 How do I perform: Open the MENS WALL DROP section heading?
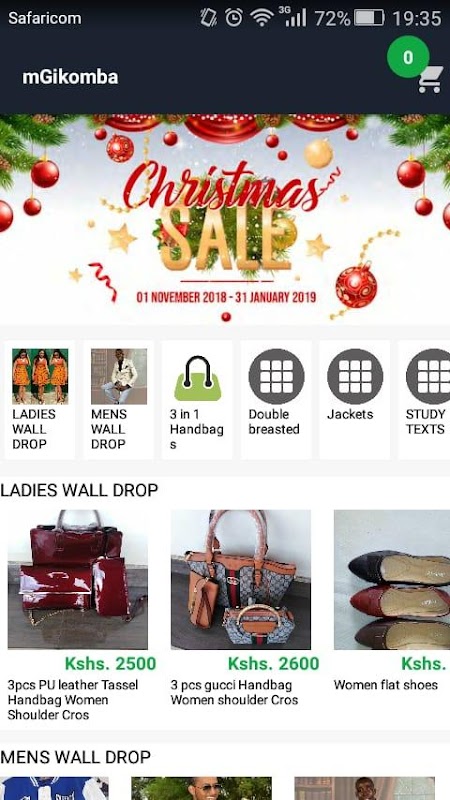click(76, 757)
